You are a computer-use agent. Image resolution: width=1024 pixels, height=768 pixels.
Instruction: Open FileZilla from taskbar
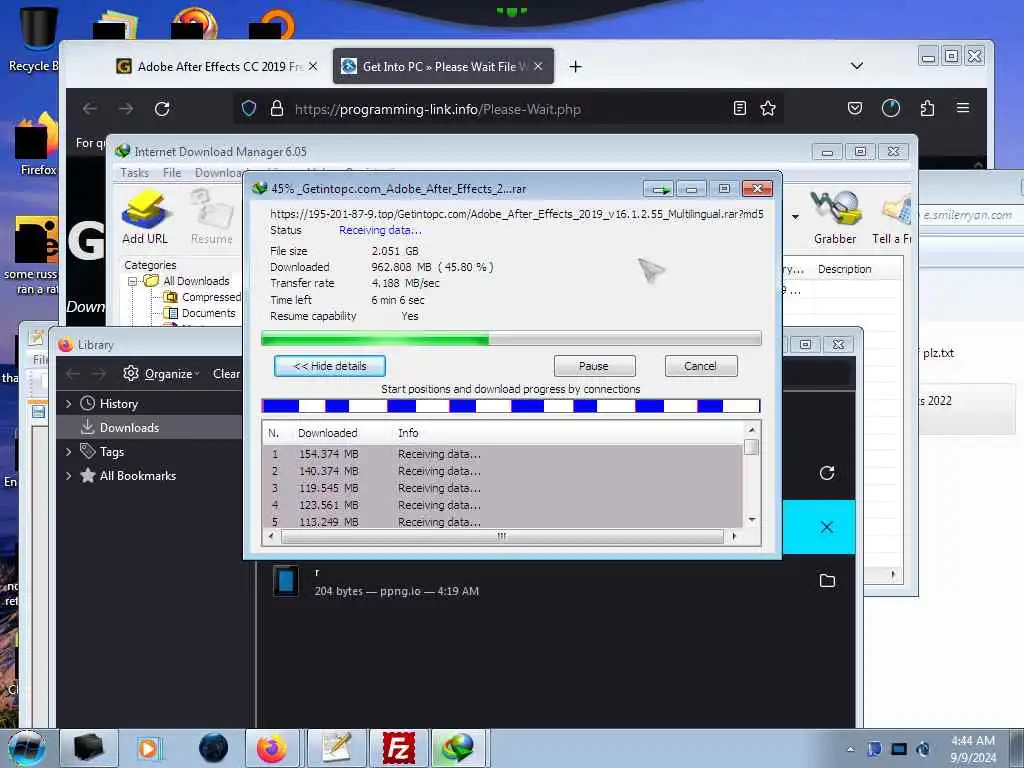pos(398,748)
